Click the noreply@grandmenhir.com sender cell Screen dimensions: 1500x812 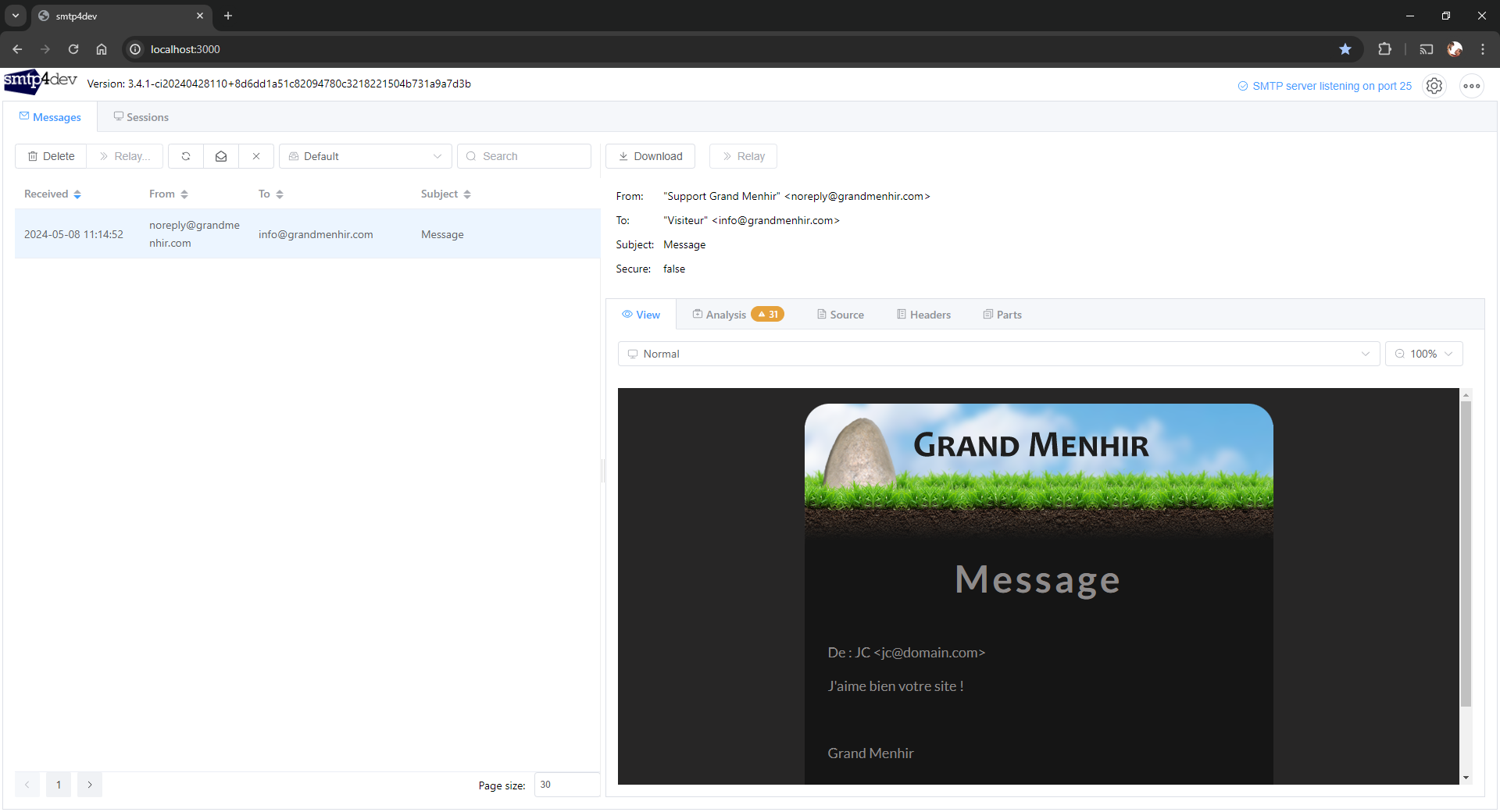pyautogui.click(x=195, y=234)
